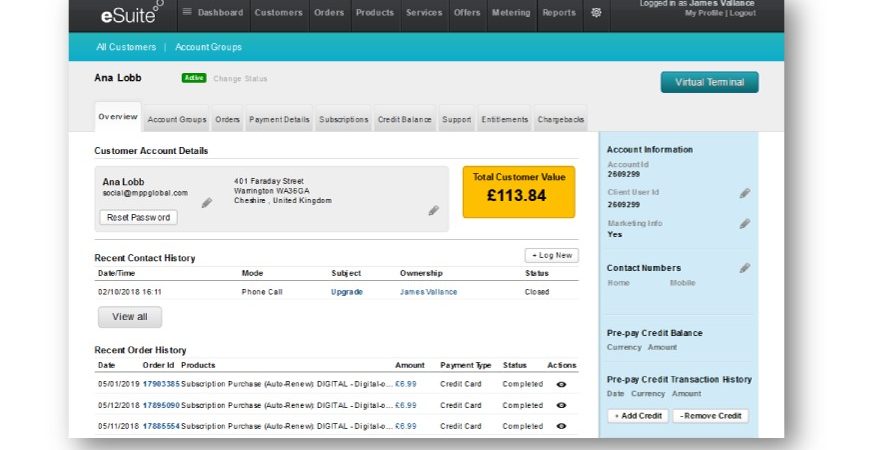Click the Change Status link

point(240,78)
